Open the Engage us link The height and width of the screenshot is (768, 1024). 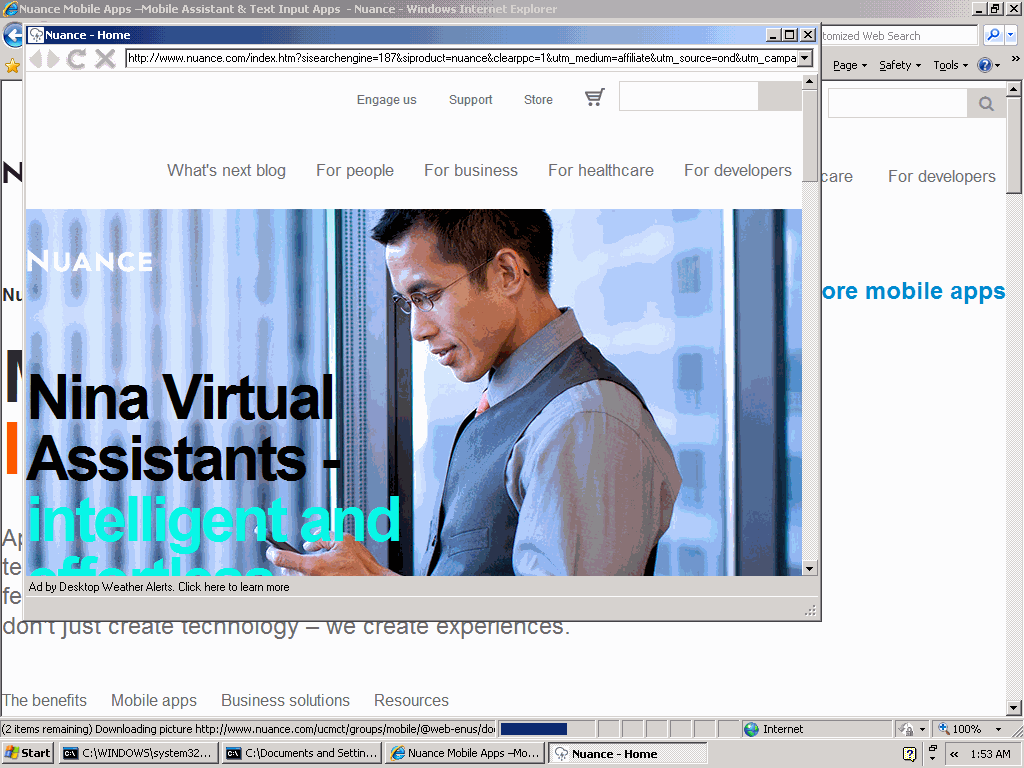pos(387,99)
